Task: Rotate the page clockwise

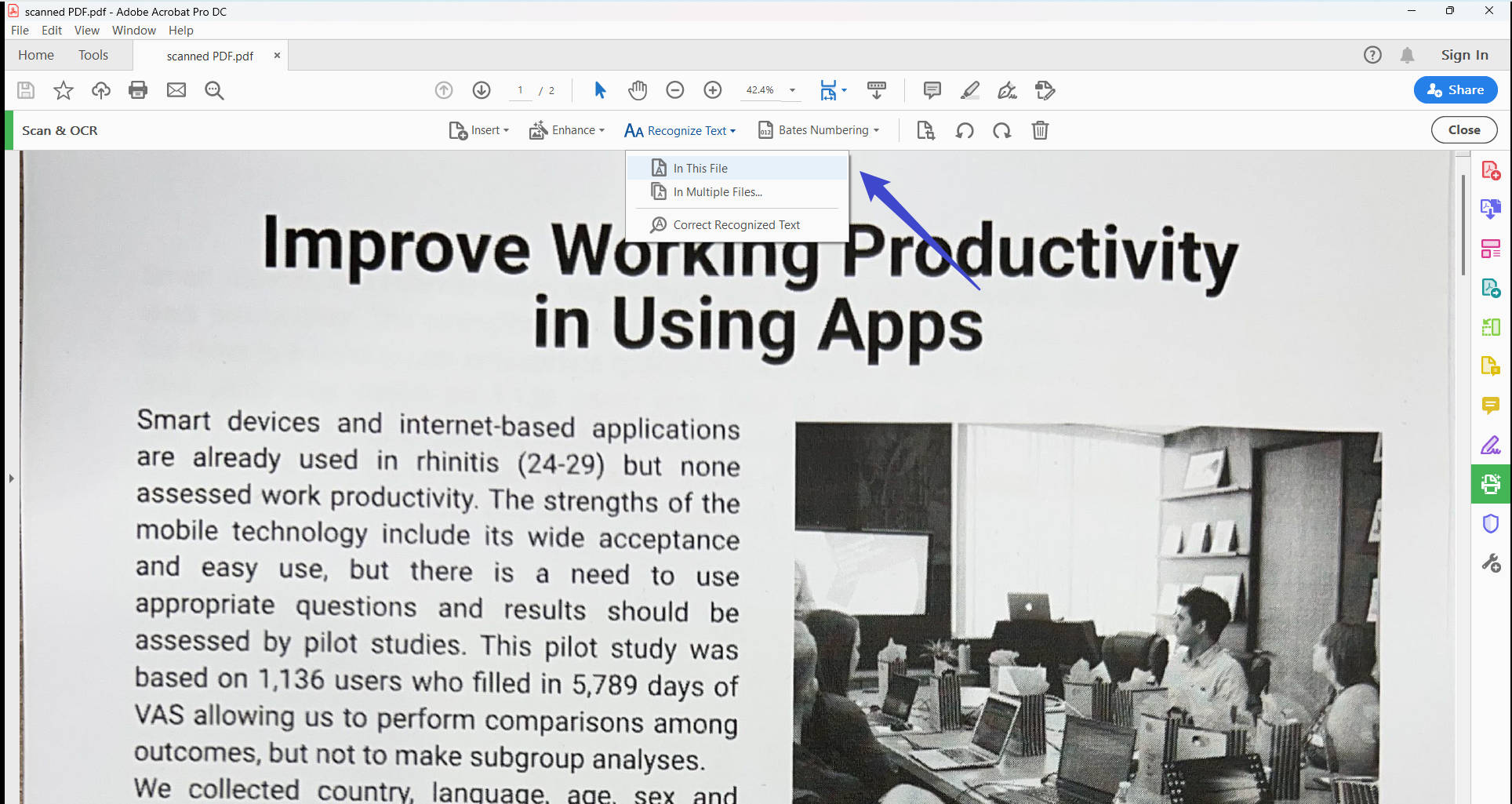Action: [x=1002, y=130]
